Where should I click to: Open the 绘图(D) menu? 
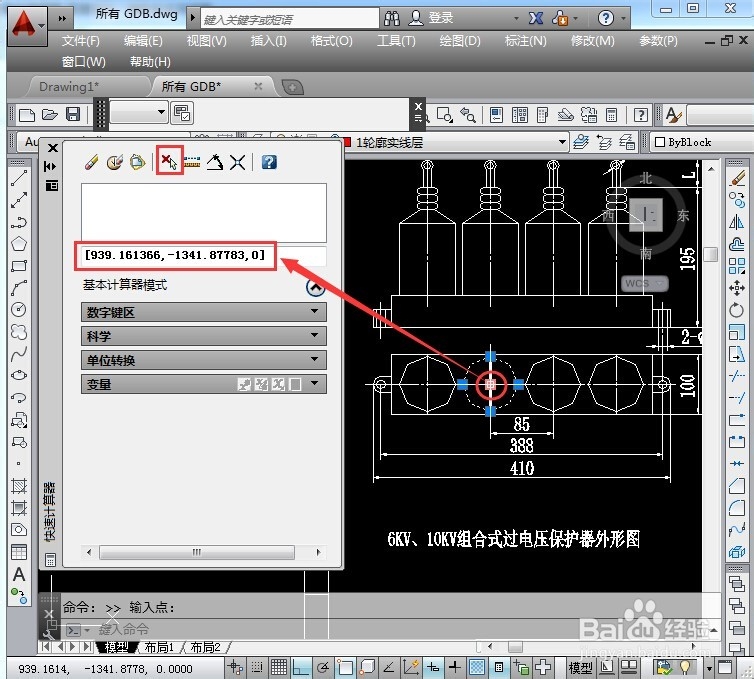pos(460,41)
